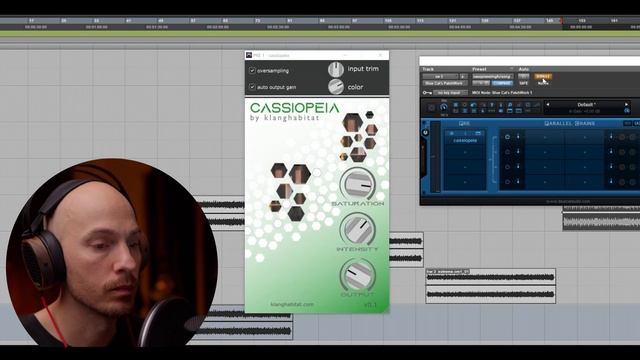This screenshot has width=640, height=360.
Task: Click the Parallel Chains header label
Action: [x=570, y=123]
